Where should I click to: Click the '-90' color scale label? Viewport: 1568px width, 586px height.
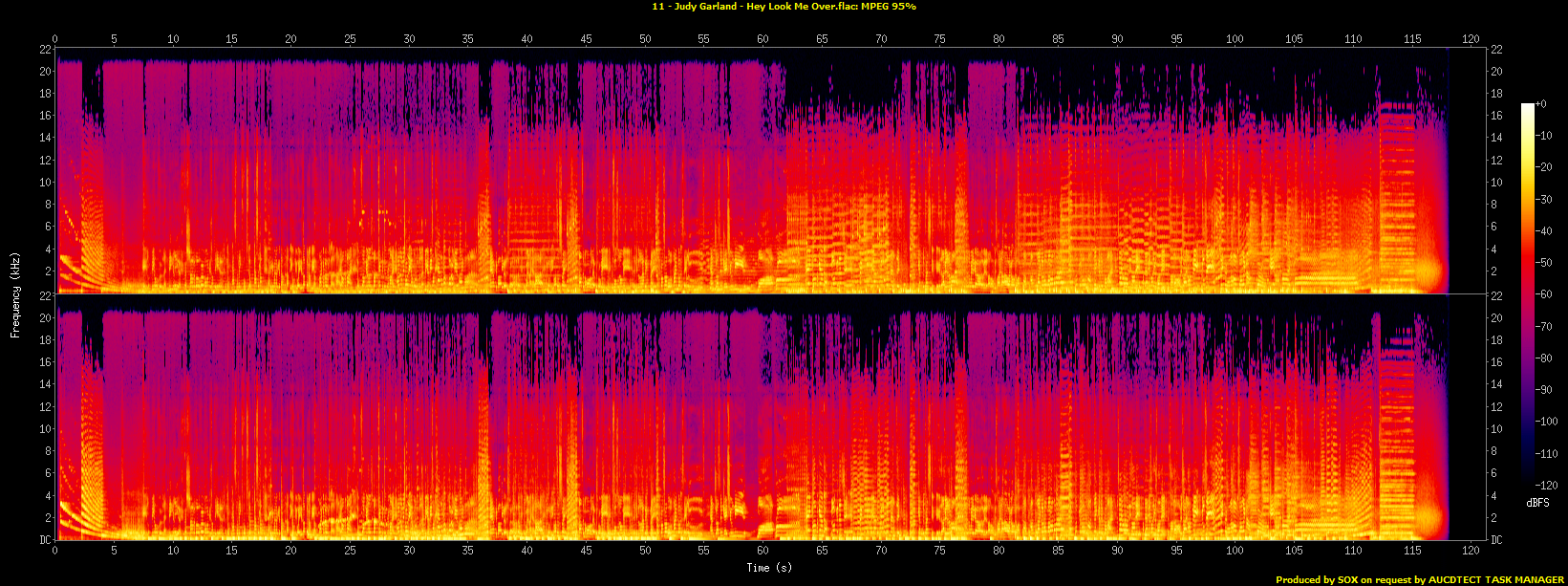click(1543, 390)
